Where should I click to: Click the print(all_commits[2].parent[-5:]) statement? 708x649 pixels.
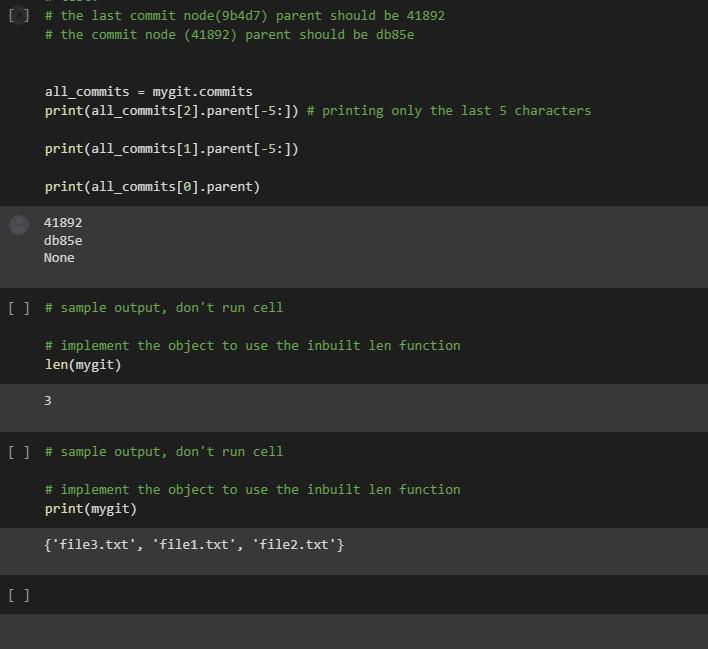click(172, 111)
